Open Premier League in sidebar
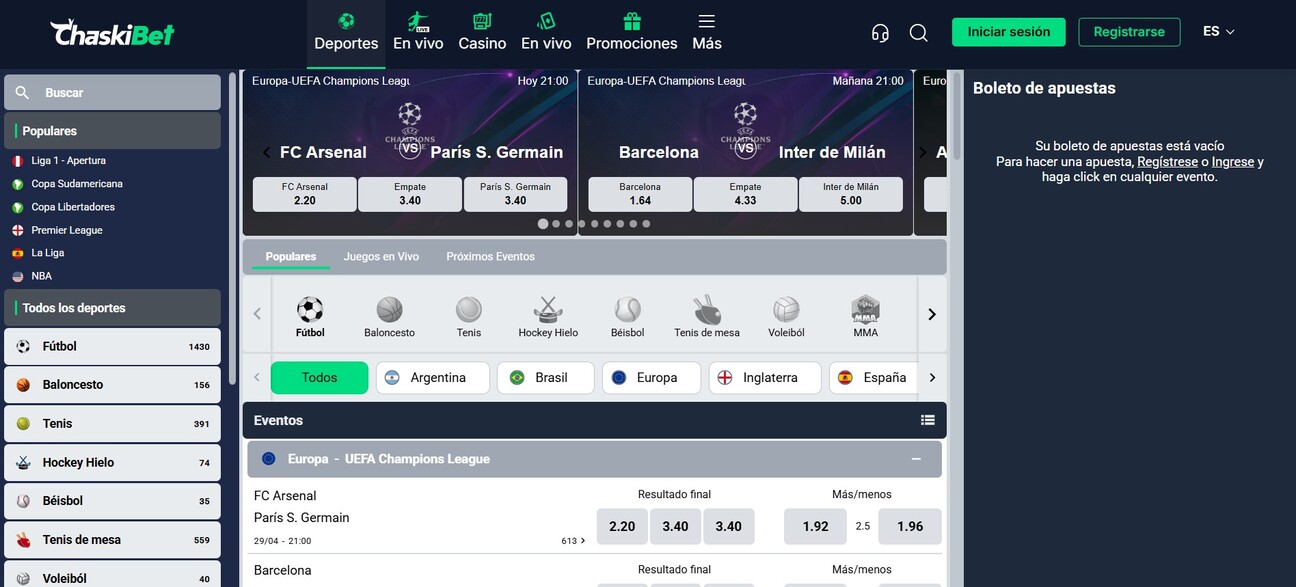 coord(67,230)
